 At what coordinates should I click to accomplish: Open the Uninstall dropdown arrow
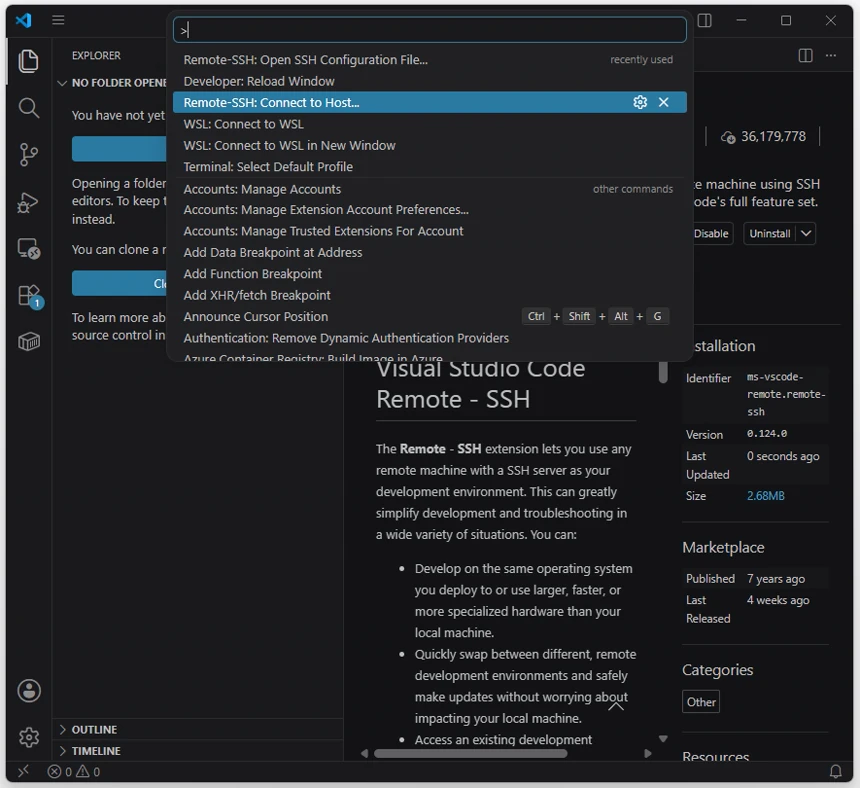(x=806, y=234)
